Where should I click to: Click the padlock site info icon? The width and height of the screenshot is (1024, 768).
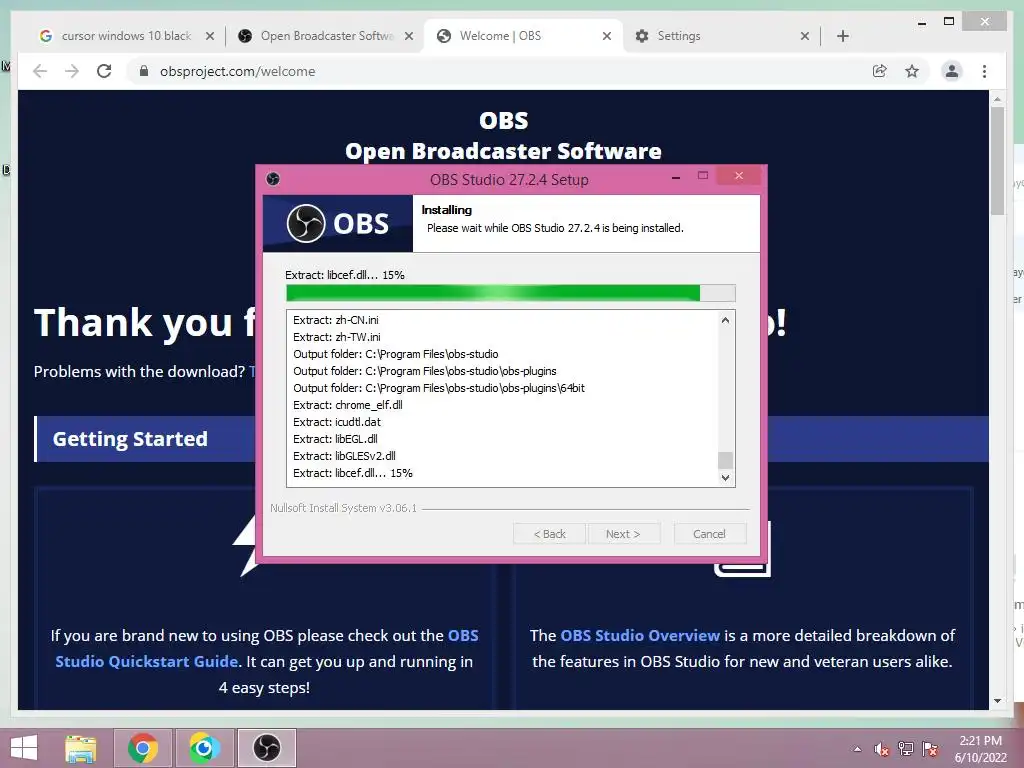144,71
